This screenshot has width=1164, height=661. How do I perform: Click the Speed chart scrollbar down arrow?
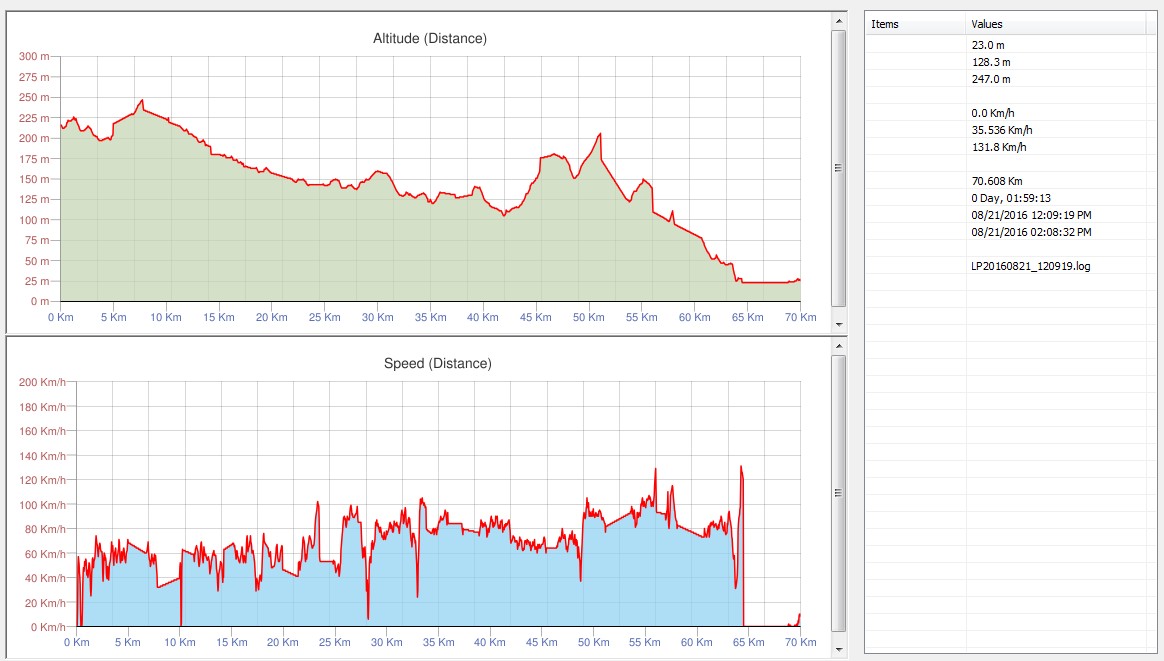click(838, 648)
